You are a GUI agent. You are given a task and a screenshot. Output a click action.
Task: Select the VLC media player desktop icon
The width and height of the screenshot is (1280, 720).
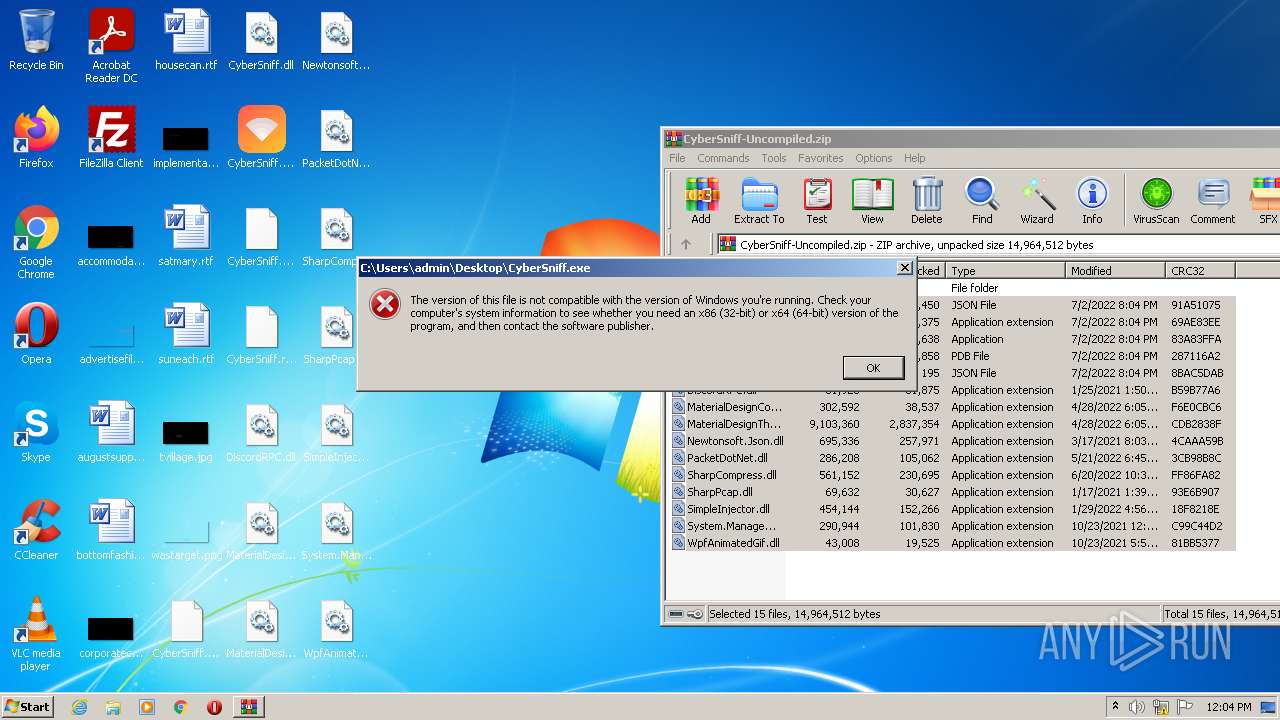pyautogui.click(x=36, y=634)
